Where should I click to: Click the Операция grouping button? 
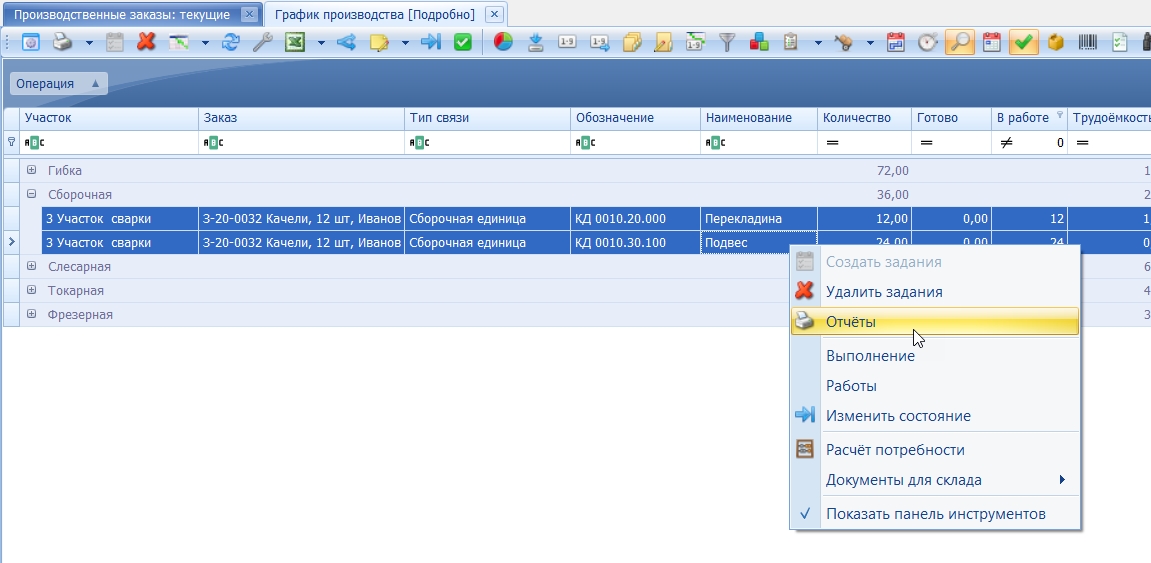[x=59, y=84]
